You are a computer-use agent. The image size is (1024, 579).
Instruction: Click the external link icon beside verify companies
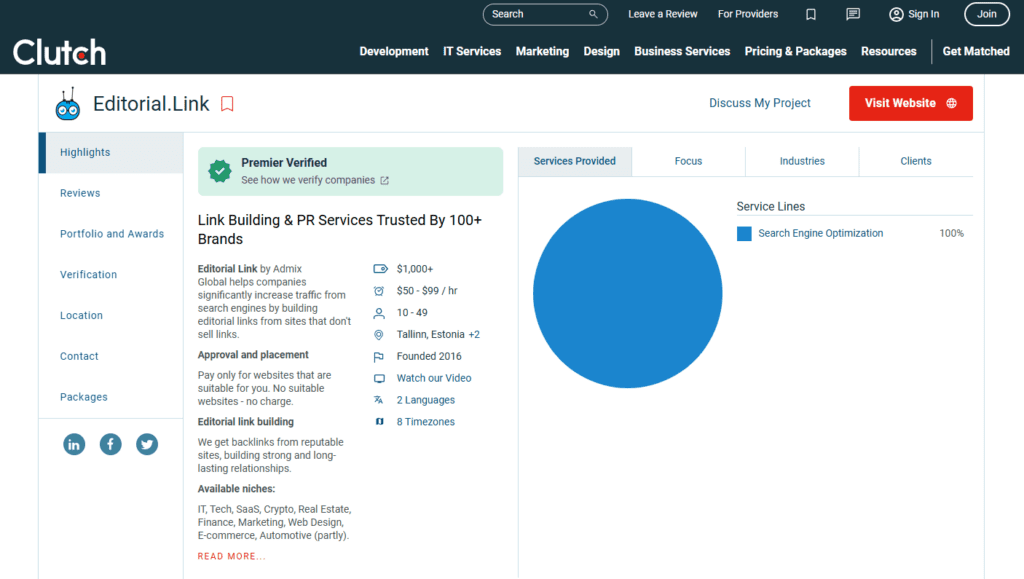[385, 181]
